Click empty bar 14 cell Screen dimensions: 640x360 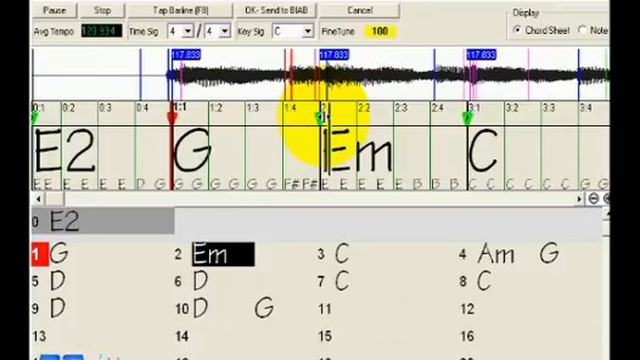[x=245, y=336]
